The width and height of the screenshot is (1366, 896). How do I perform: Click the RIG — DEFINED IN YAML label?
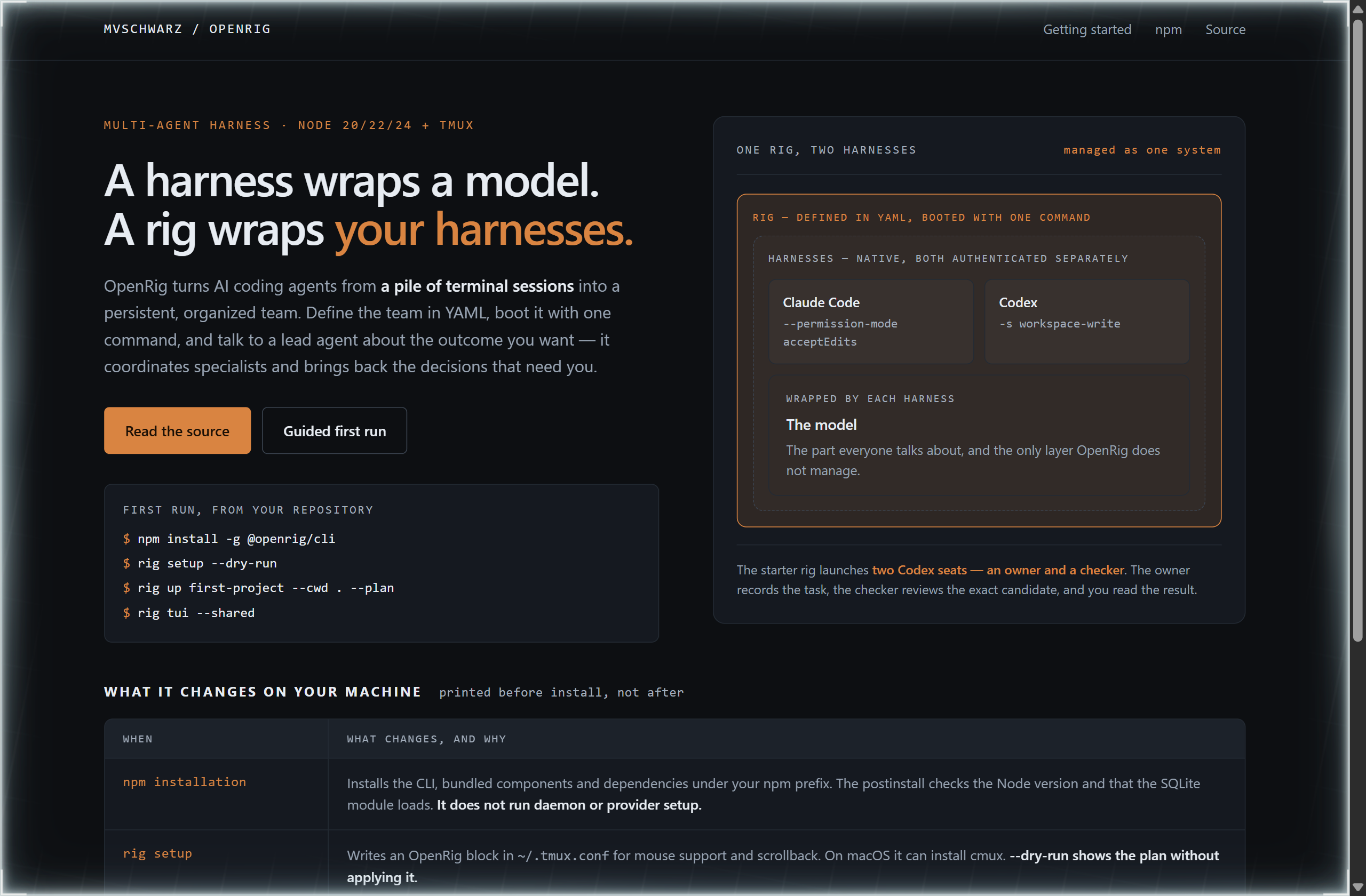pyautogui.click(x=921, y=218)
